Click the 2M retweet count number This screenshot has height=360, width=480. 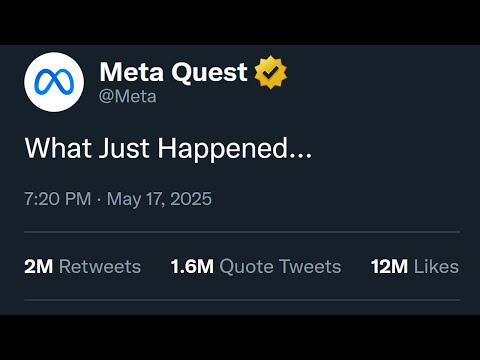tap(39, 267)
